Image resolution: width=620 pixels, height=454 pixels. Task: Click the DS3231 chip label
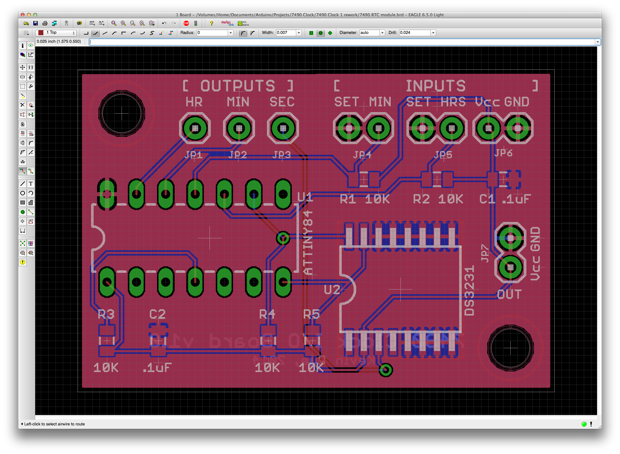469,291
